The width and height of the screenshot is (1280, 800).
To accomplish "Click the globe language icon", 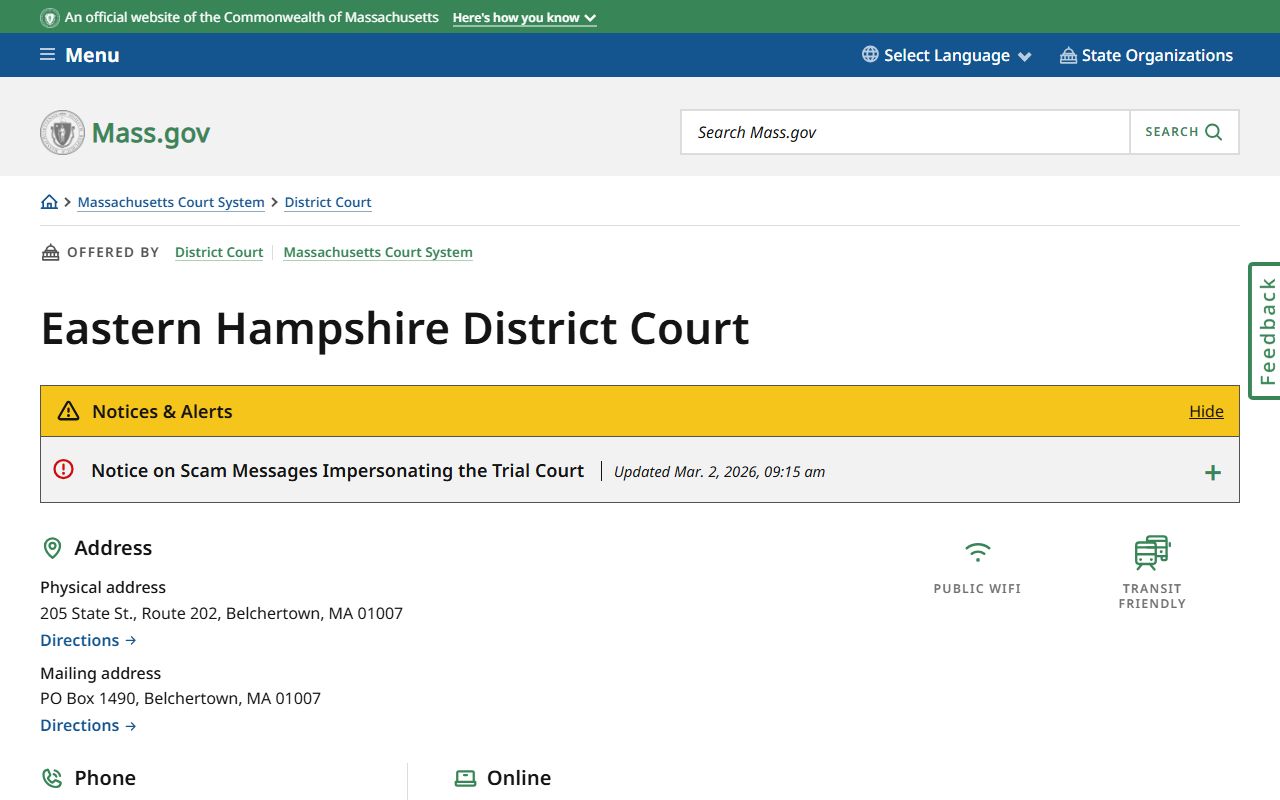I will 870,55.
